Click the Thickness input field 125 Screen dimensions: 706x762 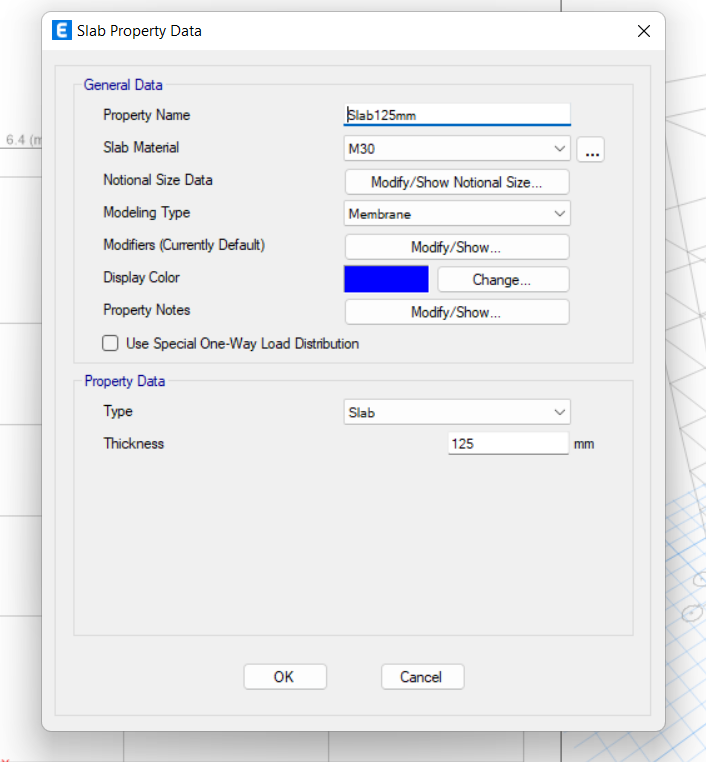tap(508, 444)
